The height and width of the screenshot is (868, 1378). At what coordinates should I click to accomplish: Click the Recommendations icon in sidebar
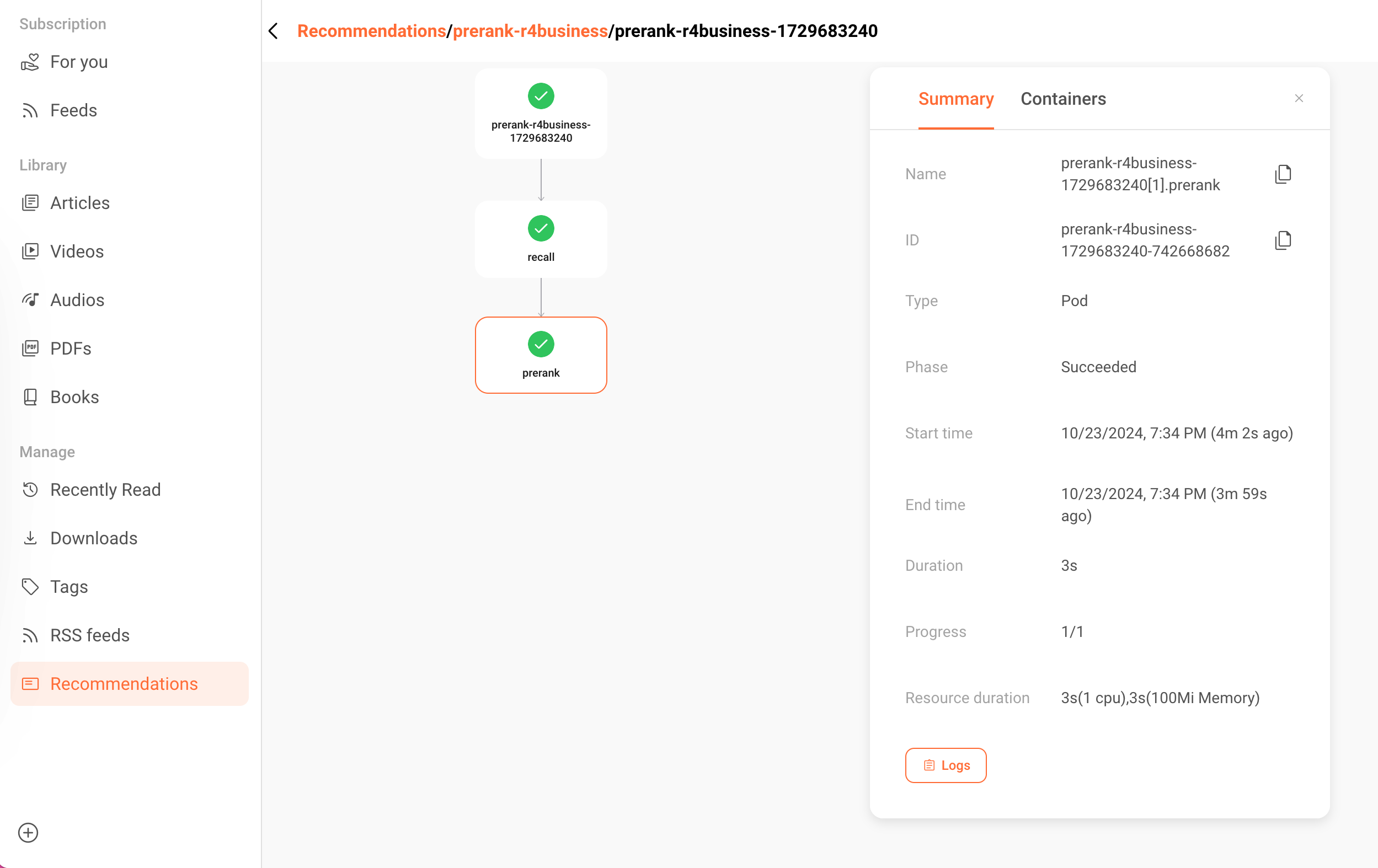30,683
